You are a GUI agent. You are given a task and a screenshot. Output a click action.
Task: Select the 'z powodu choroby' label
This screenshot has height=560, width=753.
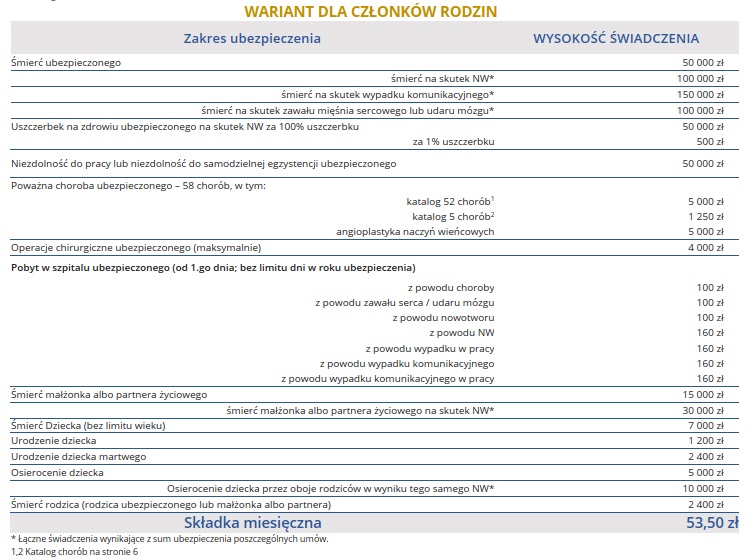pyautogui.click(x=451, y=288)
